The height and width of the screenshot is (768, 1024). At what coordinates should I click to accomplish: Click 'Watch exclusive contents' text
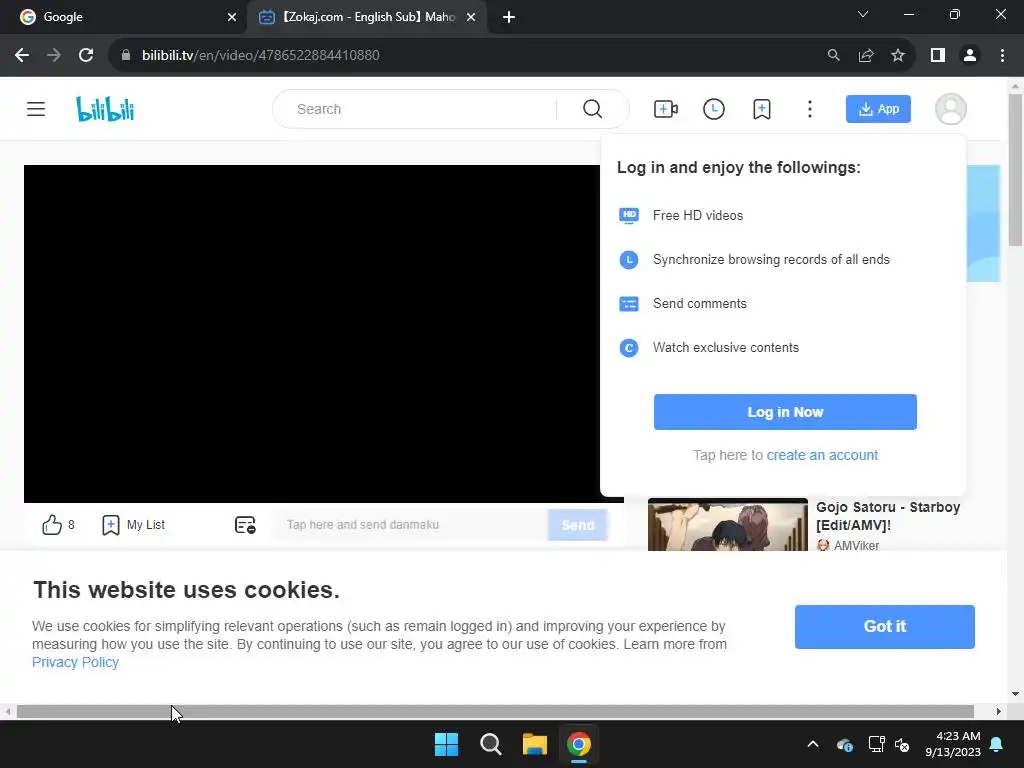[726, 347]
